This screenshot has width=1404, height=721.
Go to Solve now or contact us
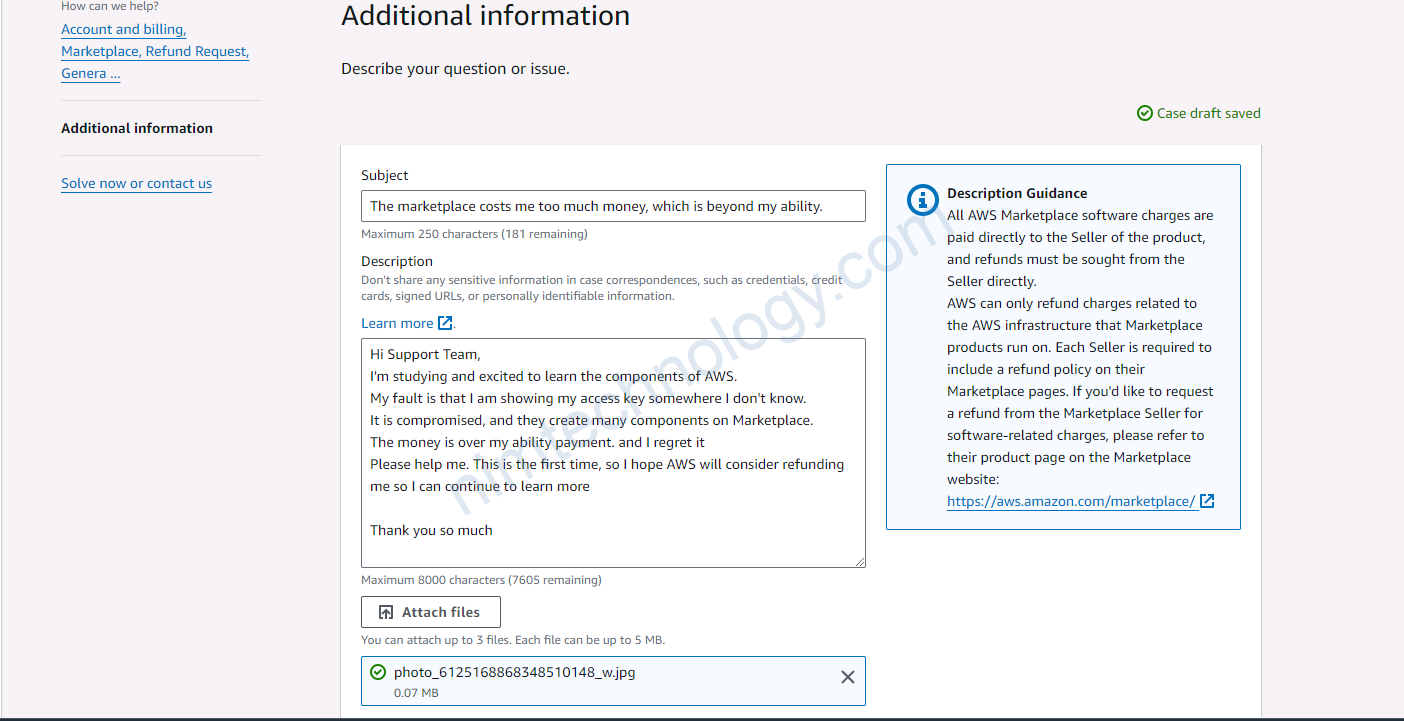coord(136,183)
